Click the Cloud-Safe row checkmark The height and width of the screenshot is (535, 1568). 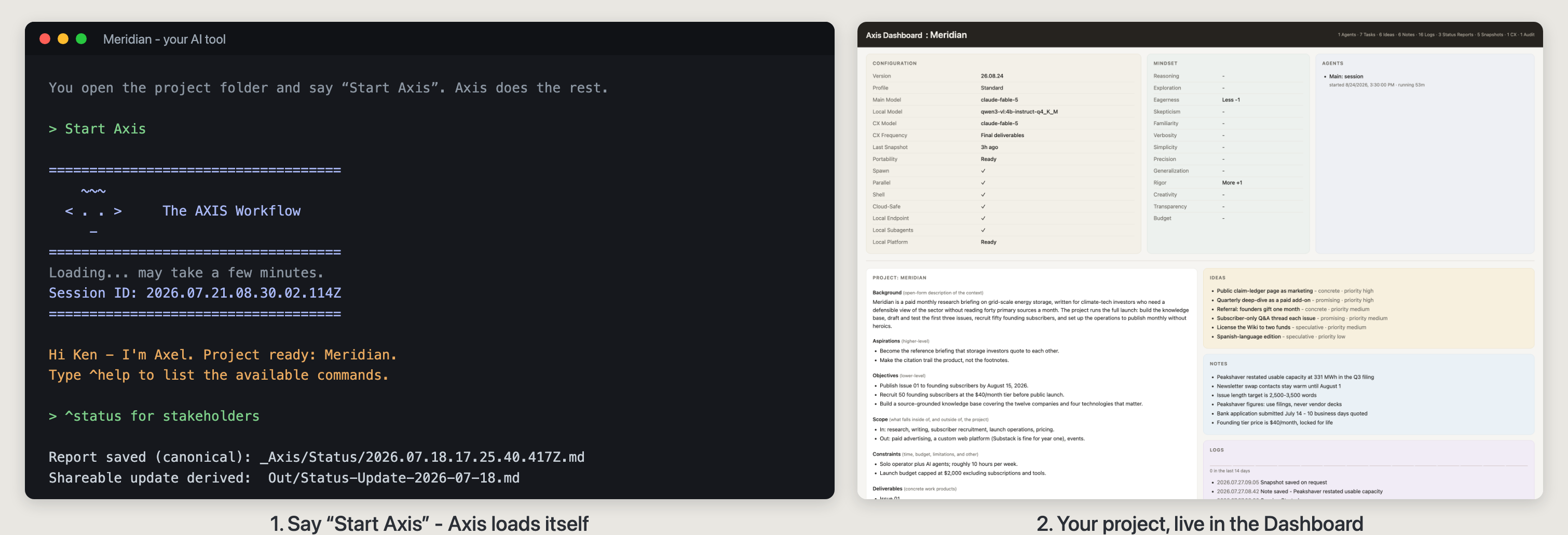[983, 207]
